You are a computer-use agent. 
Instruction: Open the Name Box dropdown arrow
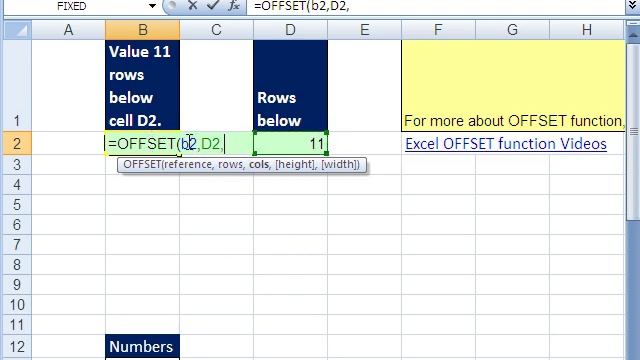point(152,6)
